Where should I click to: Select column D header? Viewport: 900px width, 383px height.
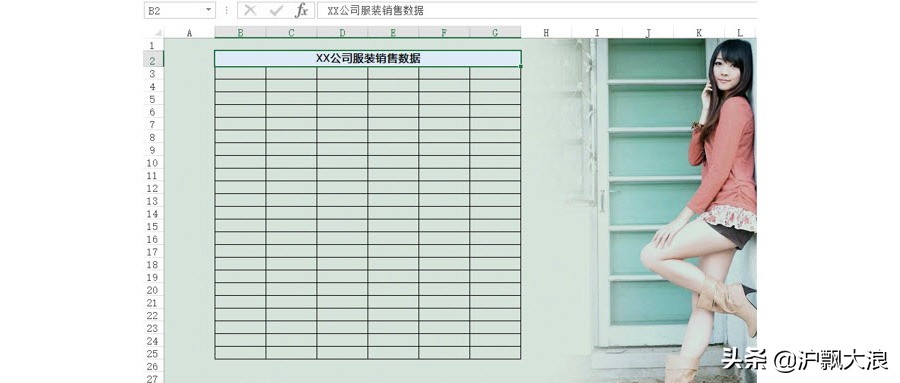342,33
